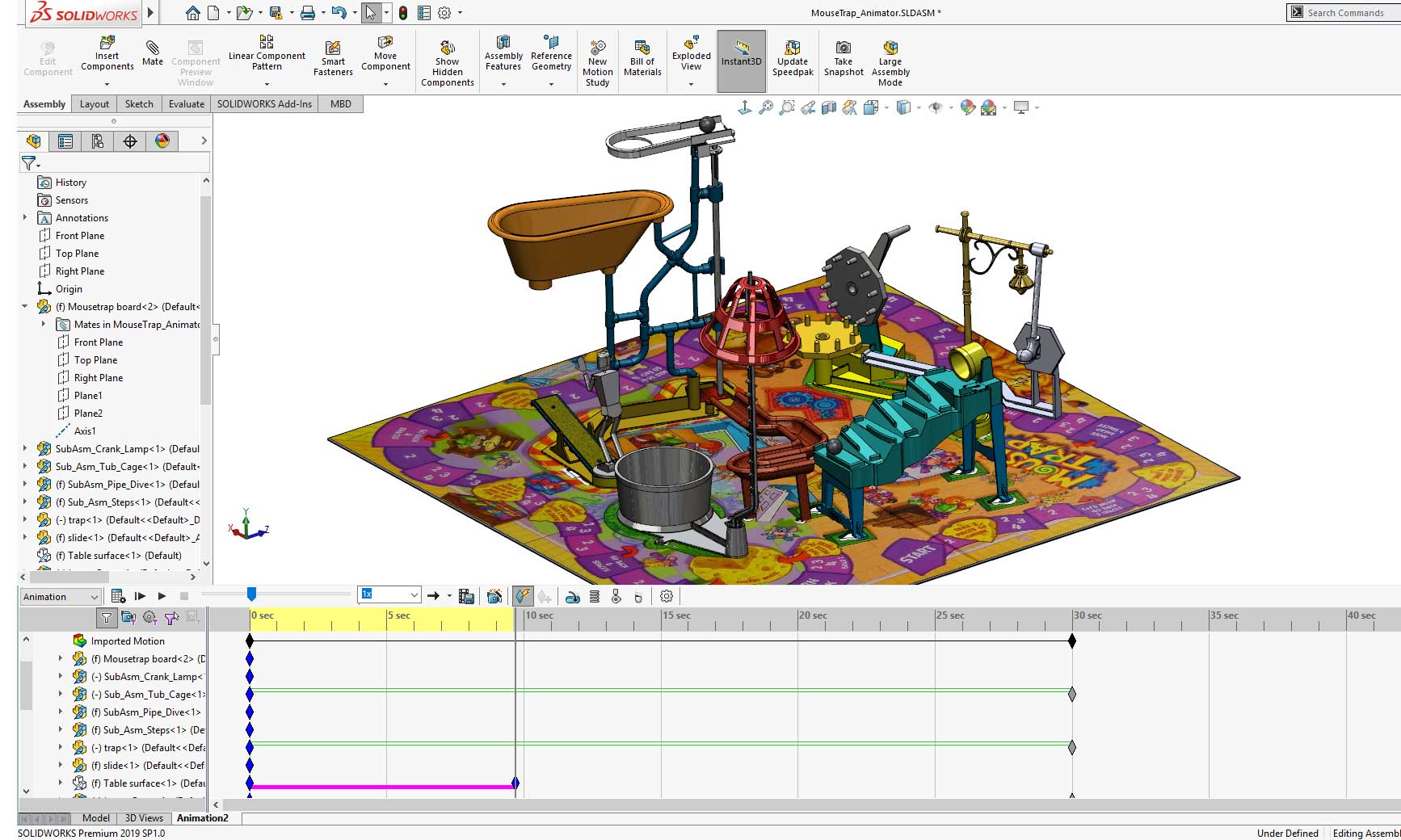Select Zoom to Area in the view toolbar
The height and width of the screenshot is (840, 1401).
tap(785, 107)
